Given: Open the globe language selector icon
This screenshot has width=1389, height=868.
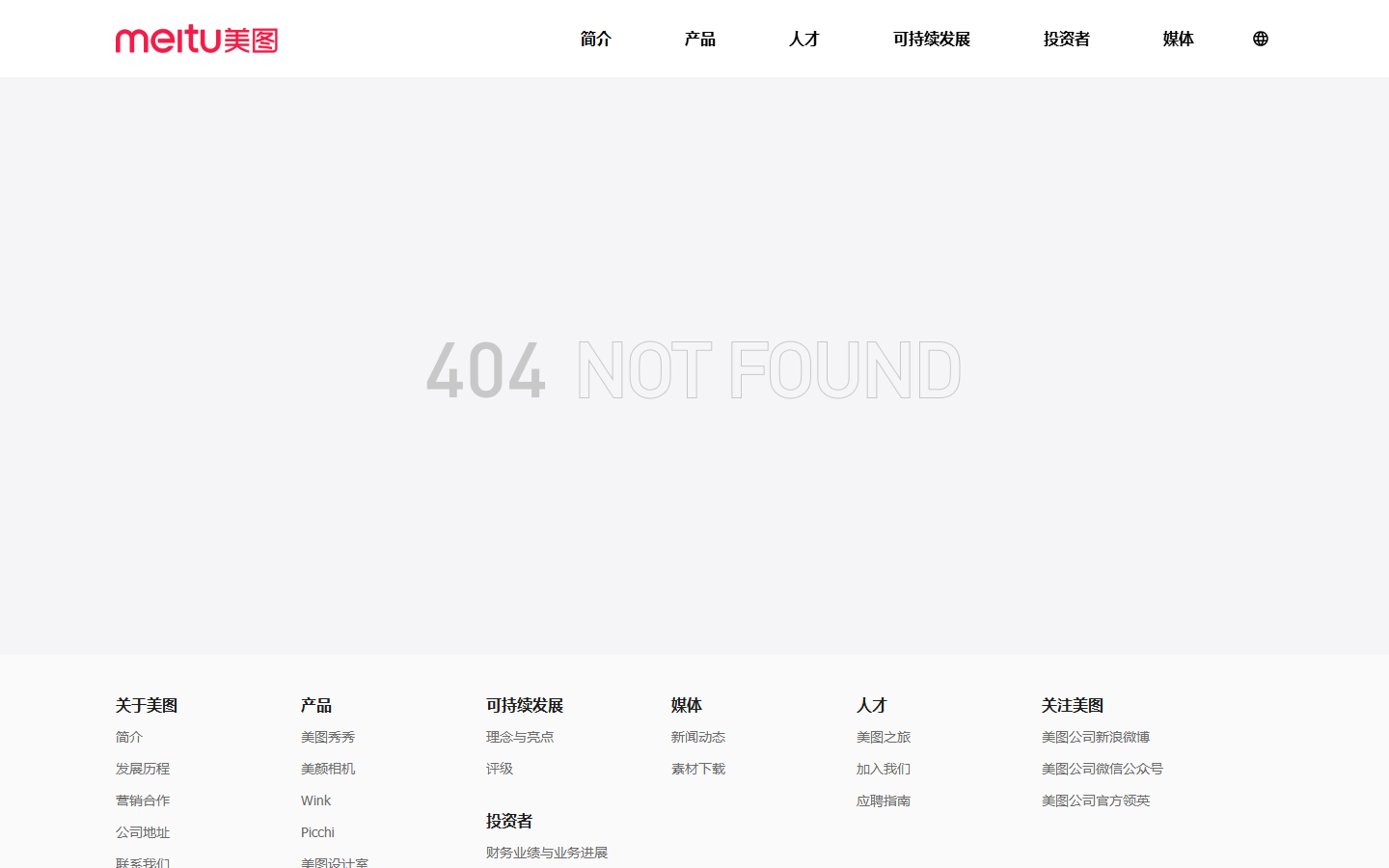Looking at the screenshot, I should pos(1261,39).
